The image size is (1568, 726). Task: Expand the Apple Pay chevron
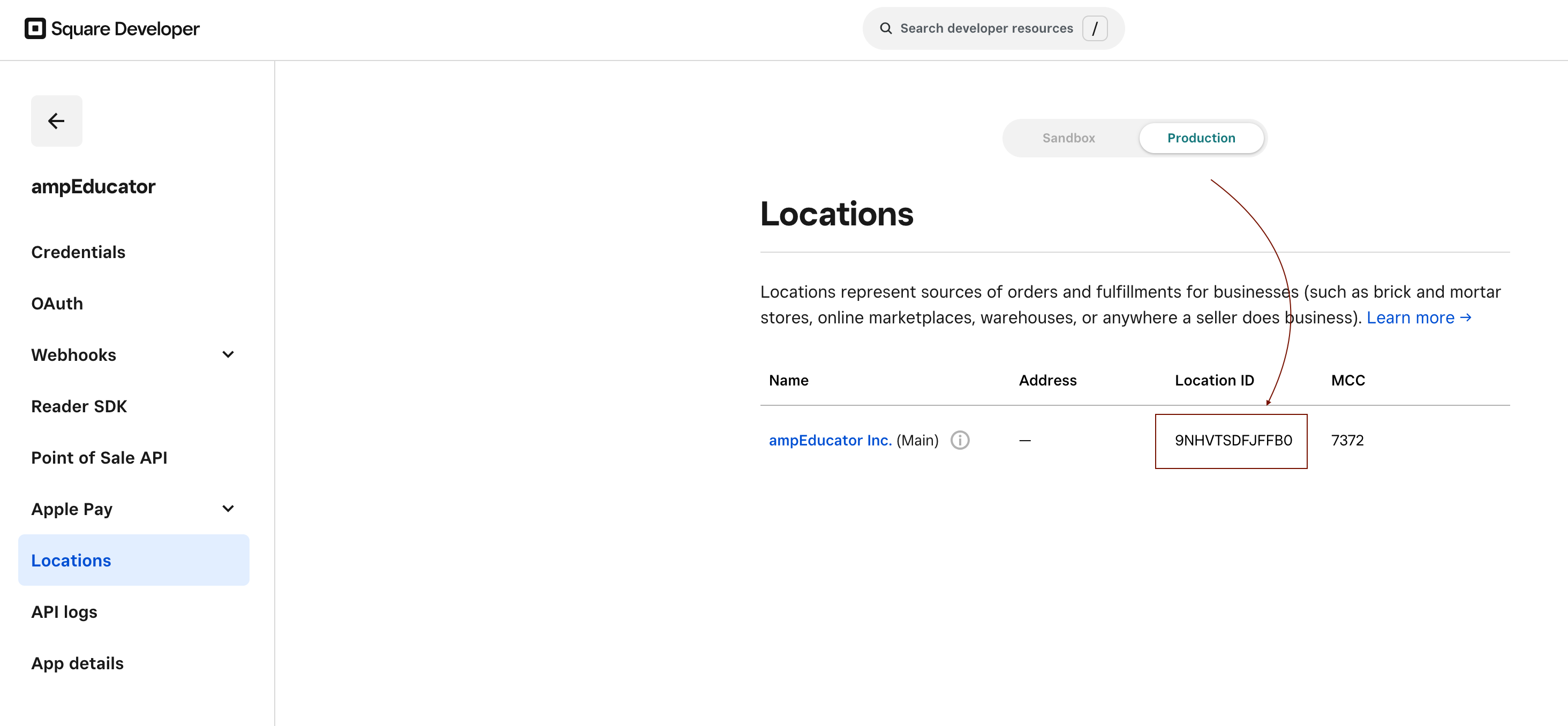click(x=228, y=509)
